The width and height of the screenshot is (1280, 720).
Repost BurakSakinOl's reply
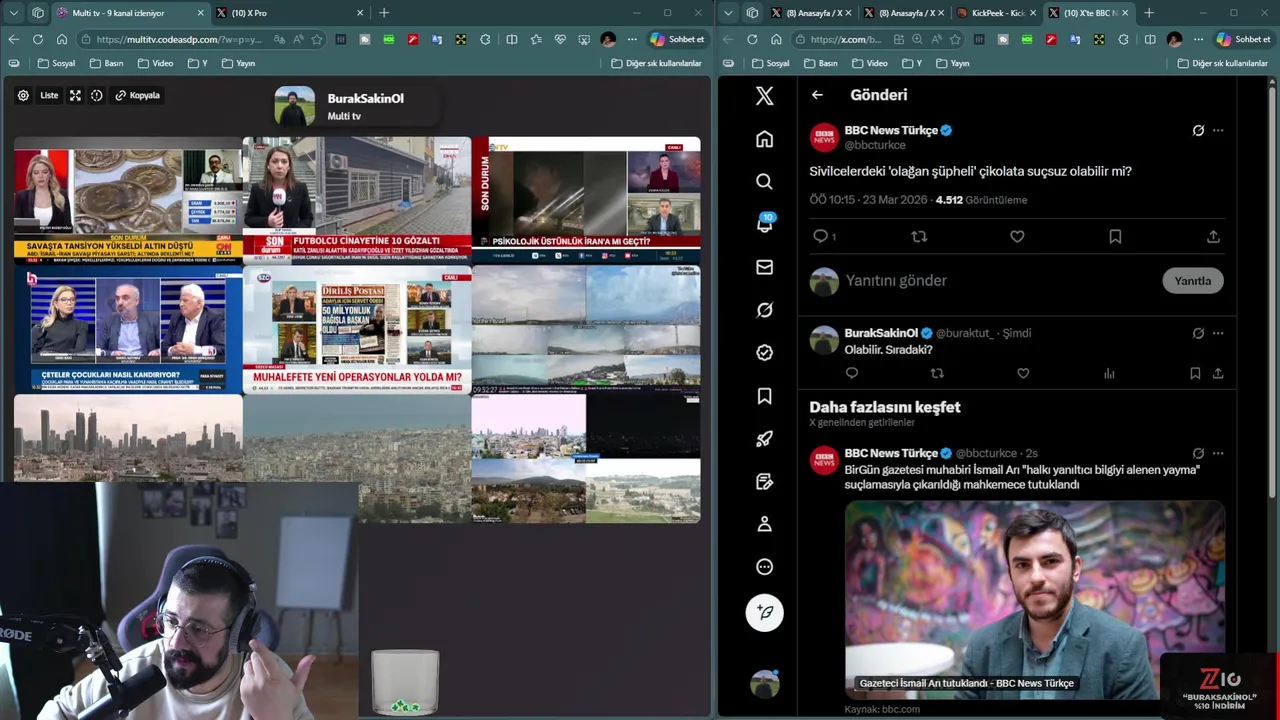[x=937, y=373]
